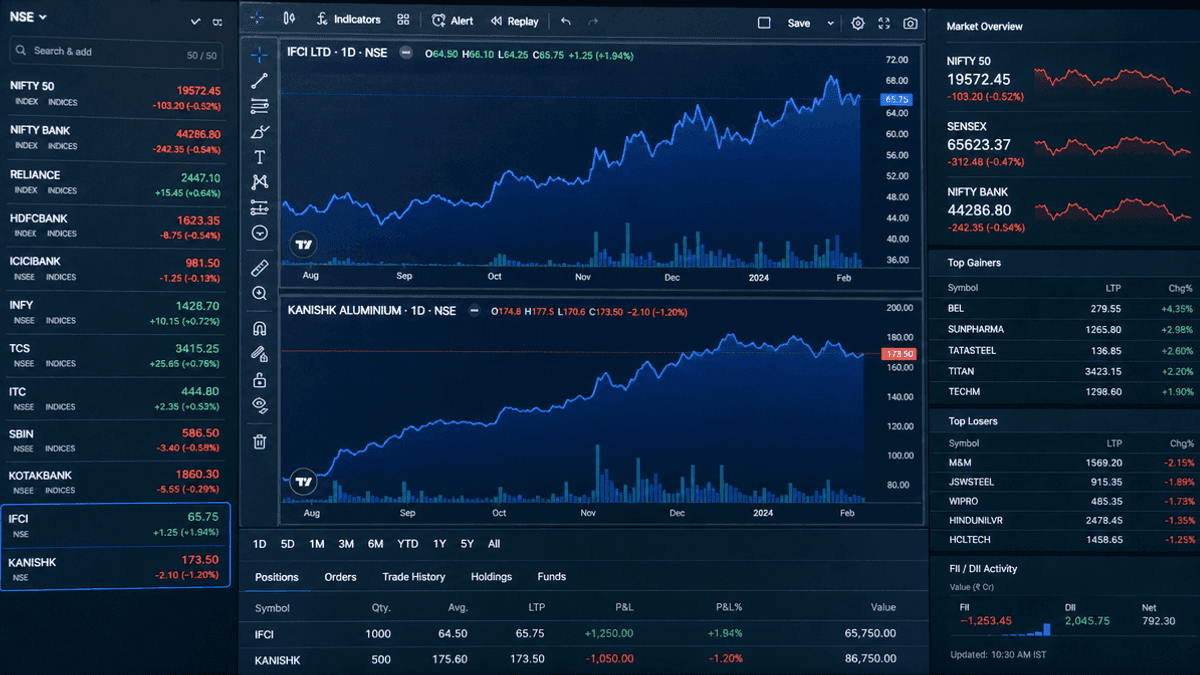This screenshot has height=675, width=1200.
Task: Toggle stay in drawing mode
Action: click(259, 353)
